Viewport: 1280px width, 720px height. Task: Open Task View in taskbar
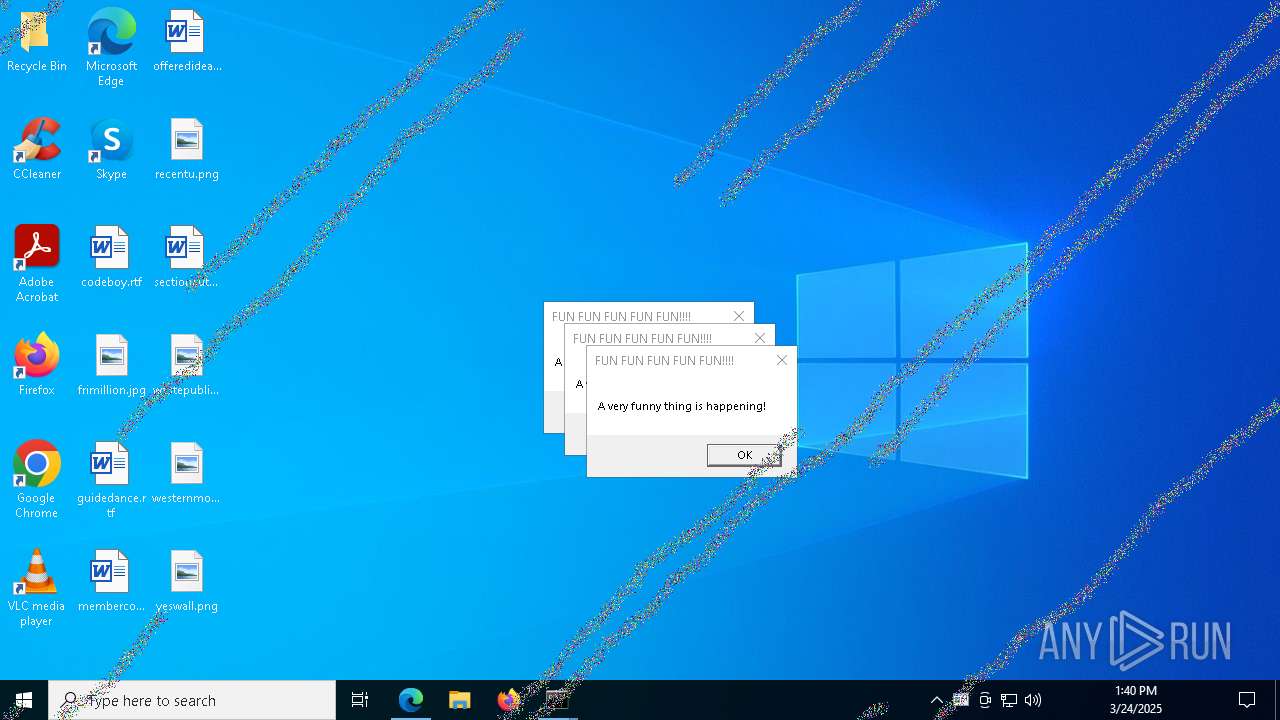click(360, 700)
